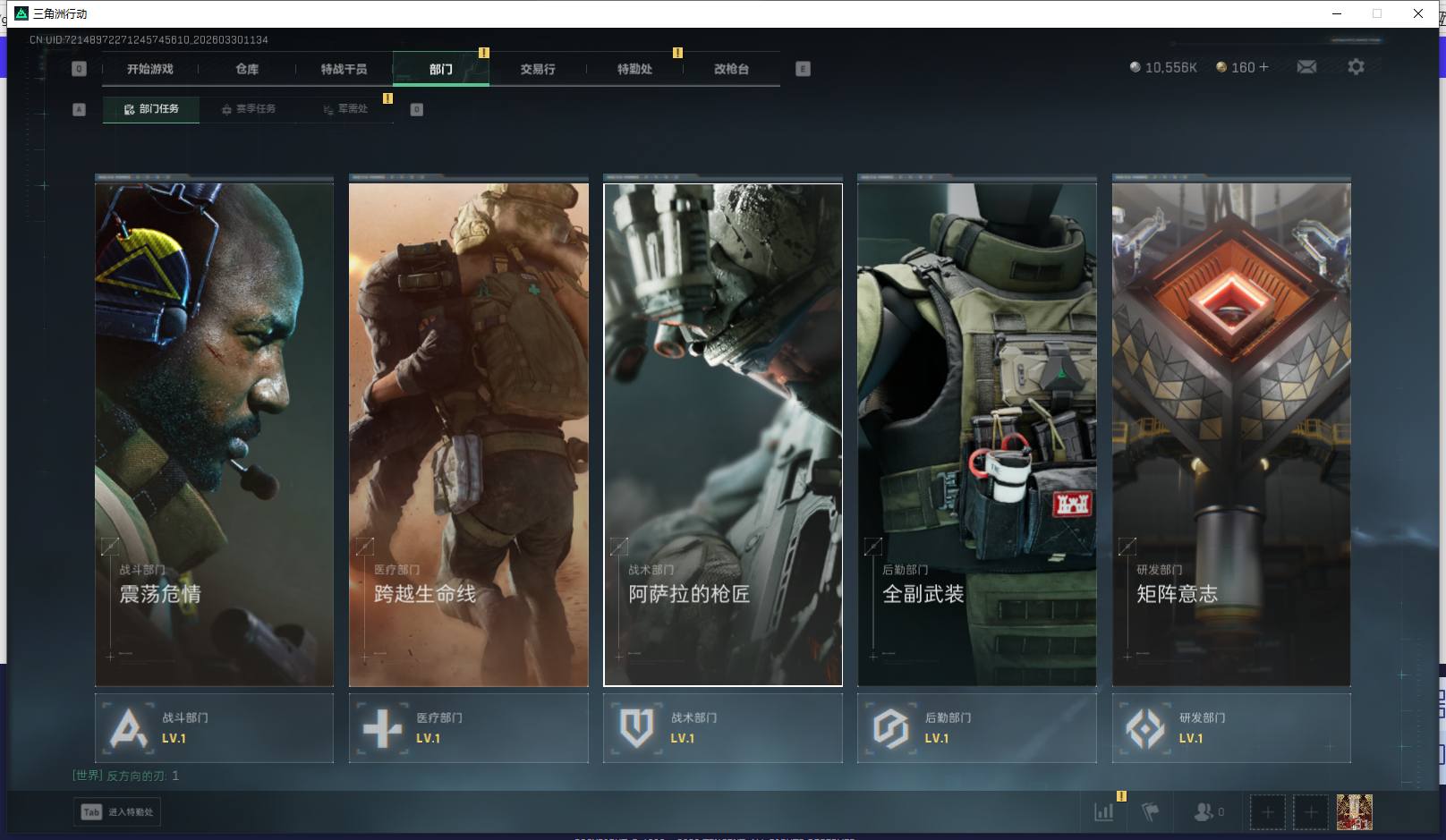Open the 改枪台 tab

(731, 69)
